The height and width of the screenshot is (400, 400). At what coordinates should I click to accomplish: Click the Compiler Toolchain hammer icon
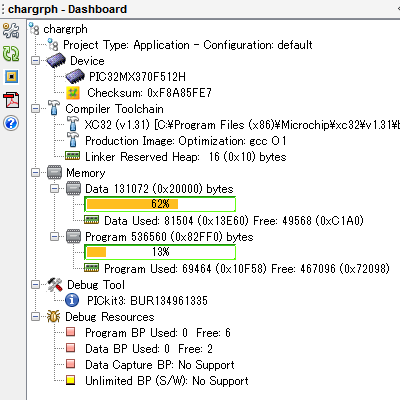click(x=53, y=108)
